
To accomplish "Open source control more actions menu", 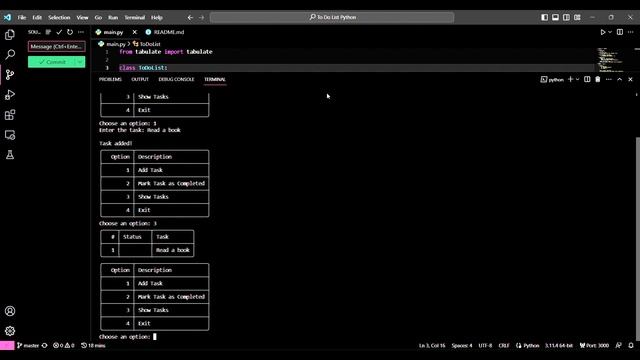I will pos(81,32).
